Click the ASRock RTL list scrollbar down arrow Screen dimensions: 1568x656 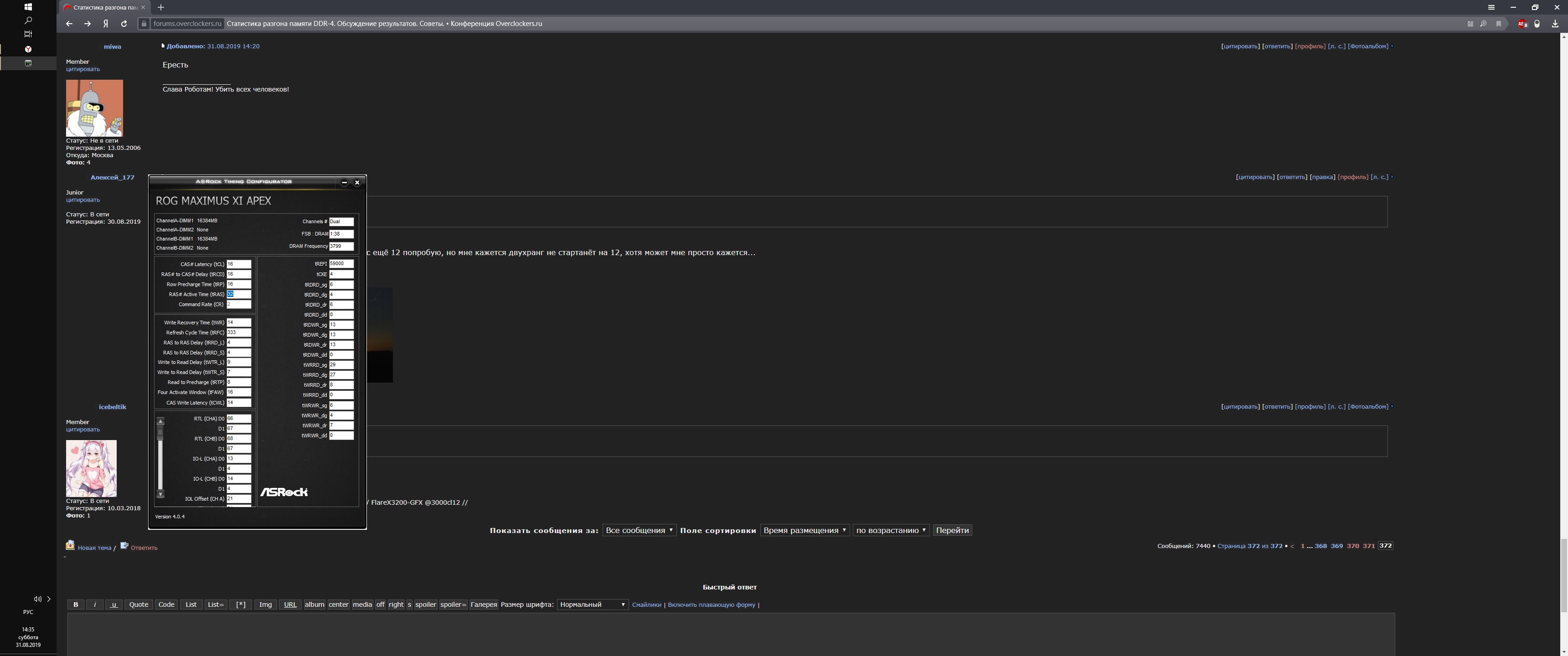tap(161, 494)
